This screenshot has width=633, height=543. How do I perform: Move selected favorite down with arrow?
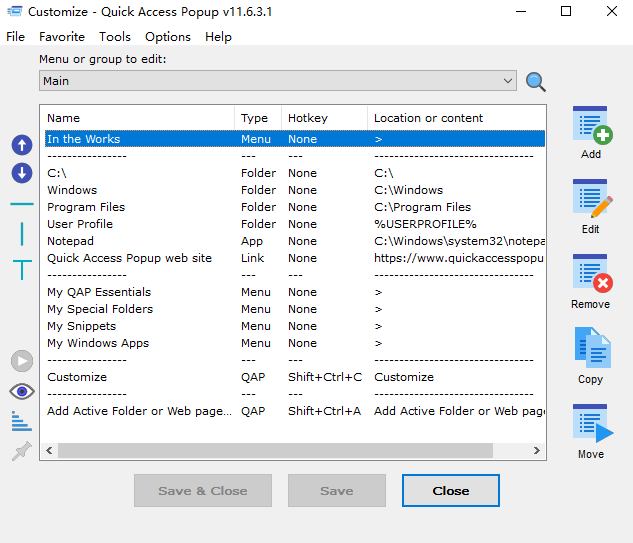point(22,173)
